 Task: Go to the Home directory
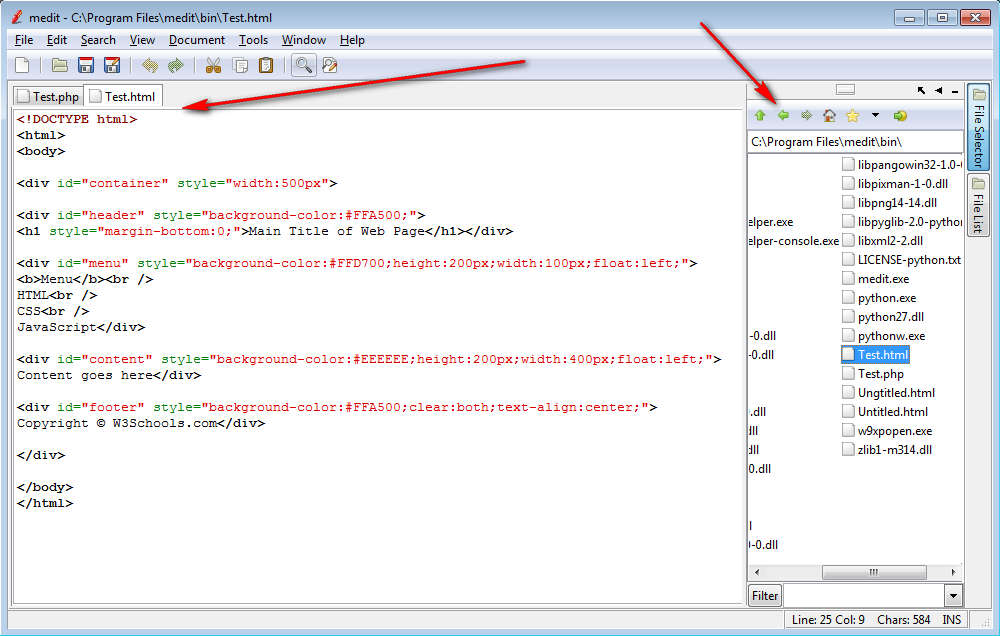(x=828, y=115)
